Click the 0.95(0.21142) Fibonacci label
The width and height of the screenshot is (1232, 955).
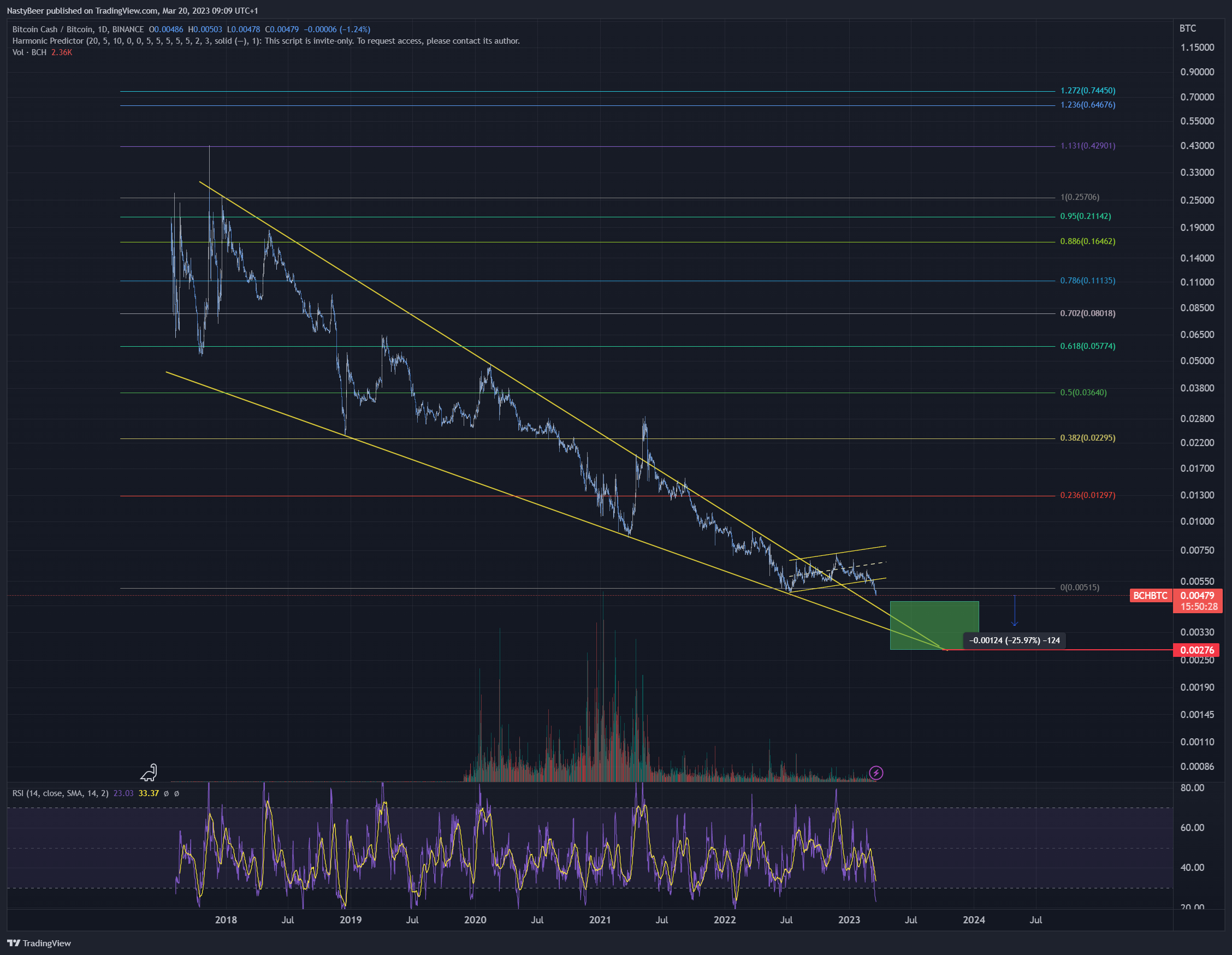(1085, 216)
